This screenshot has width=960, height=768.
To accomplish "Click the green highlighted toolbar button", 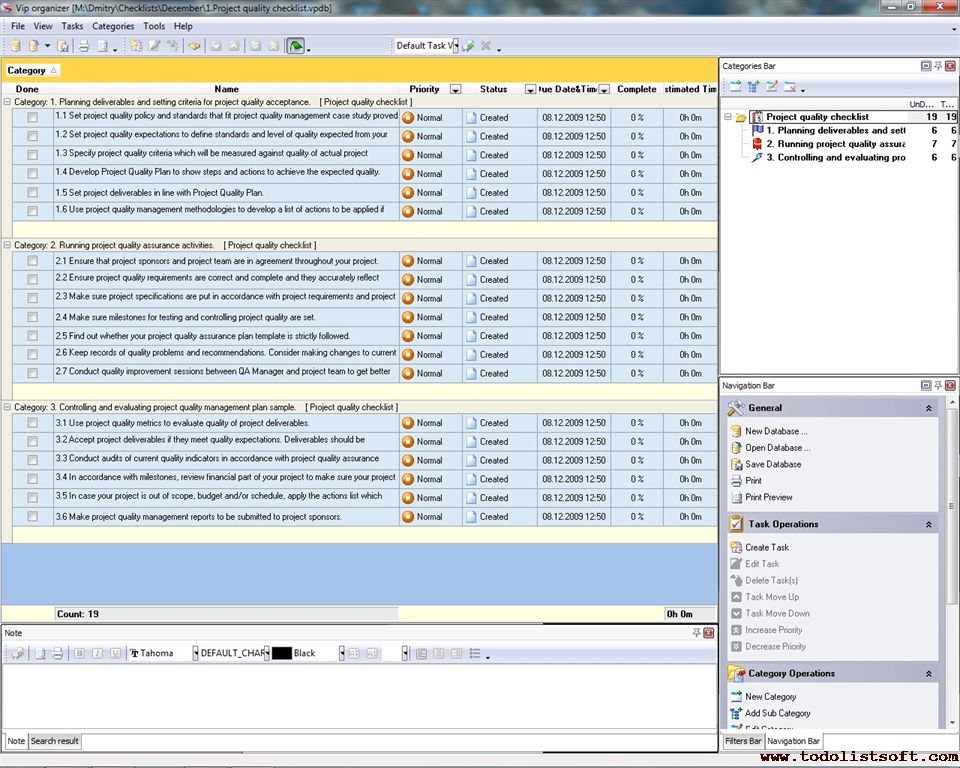I will point(296,46).
